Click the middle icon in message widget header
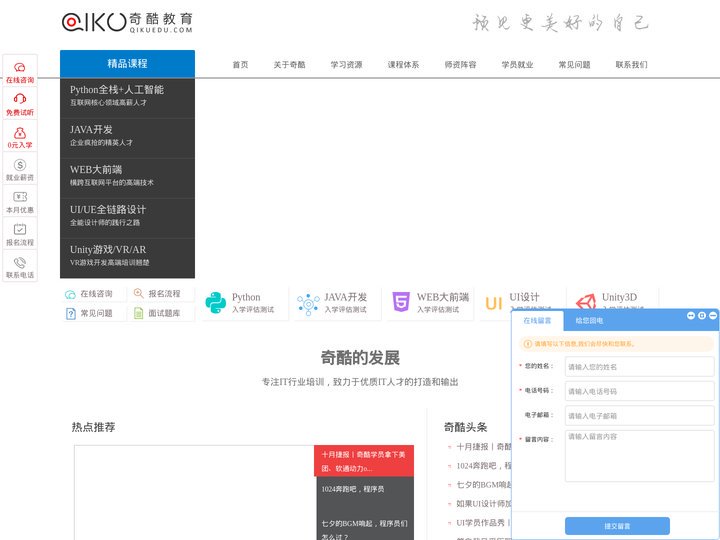The height and width of the screenshot is (540, 720). click(702, 315)
